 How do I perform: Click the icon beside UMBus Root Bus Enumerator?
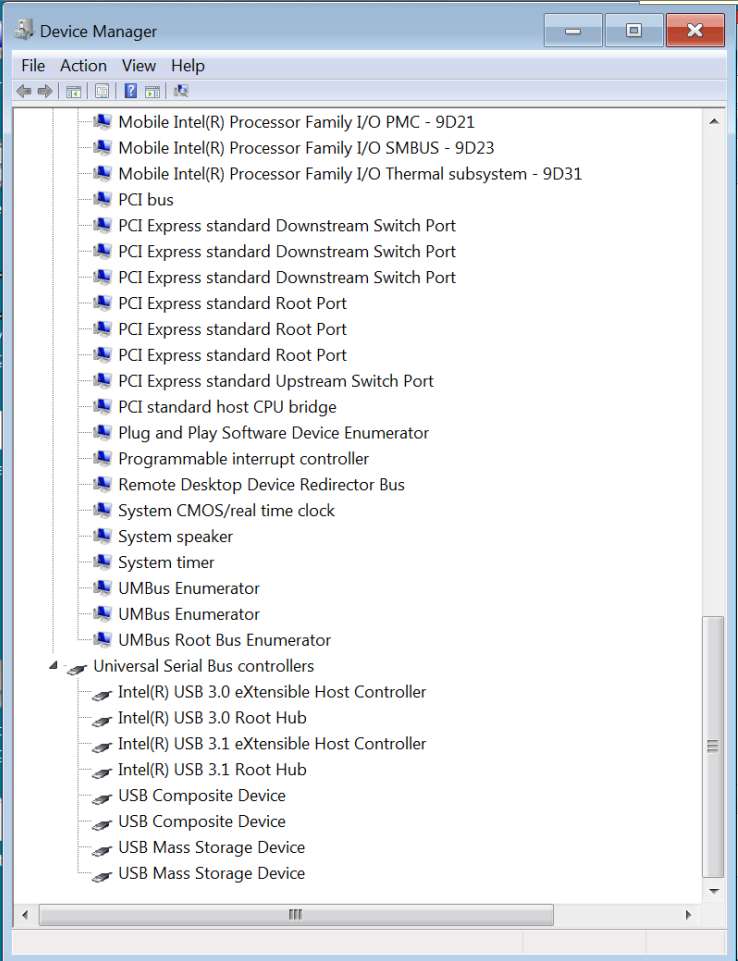point(102,640)
